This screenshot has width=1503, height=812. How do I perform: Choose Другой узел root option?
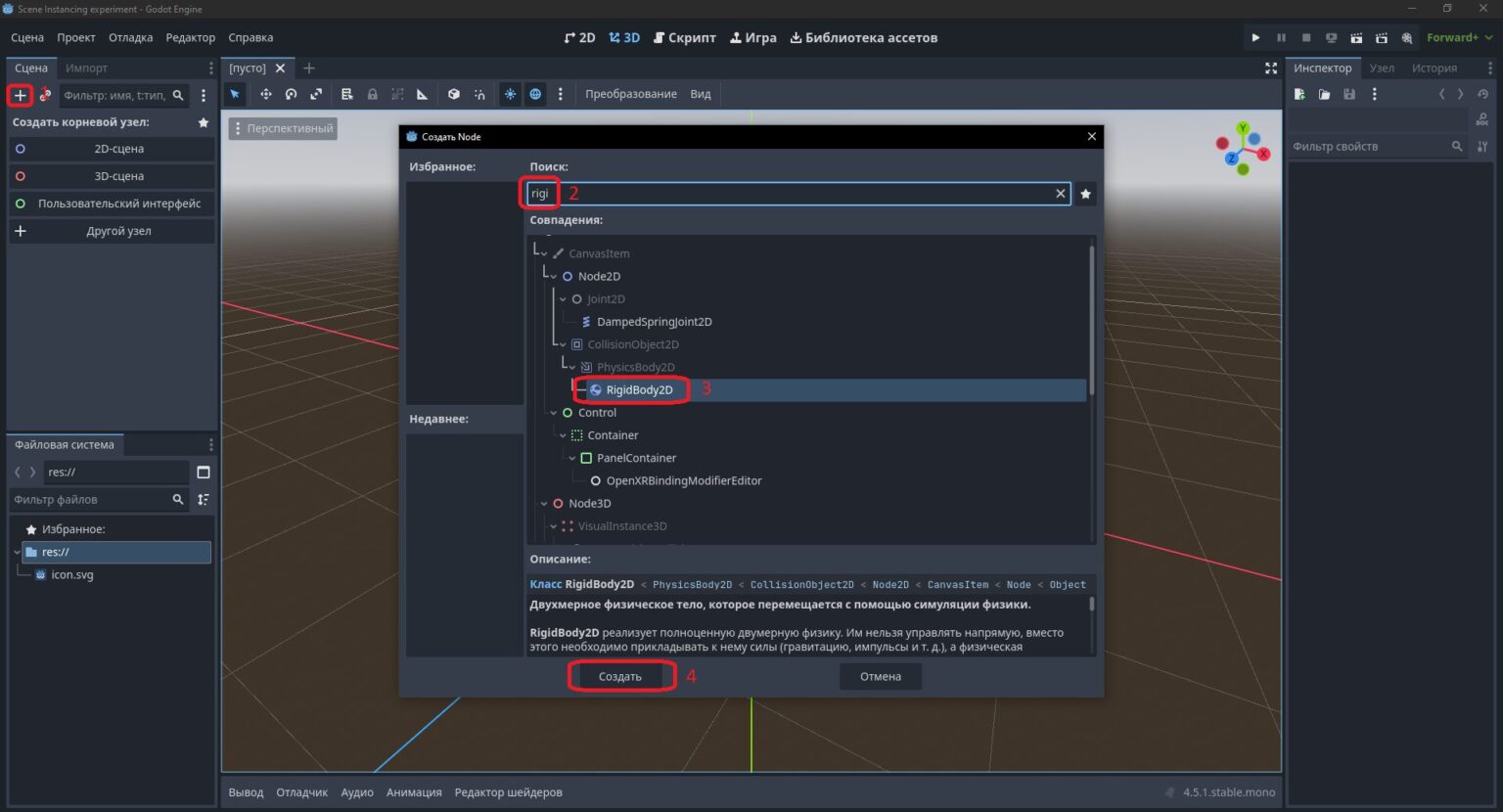point(112,231)
